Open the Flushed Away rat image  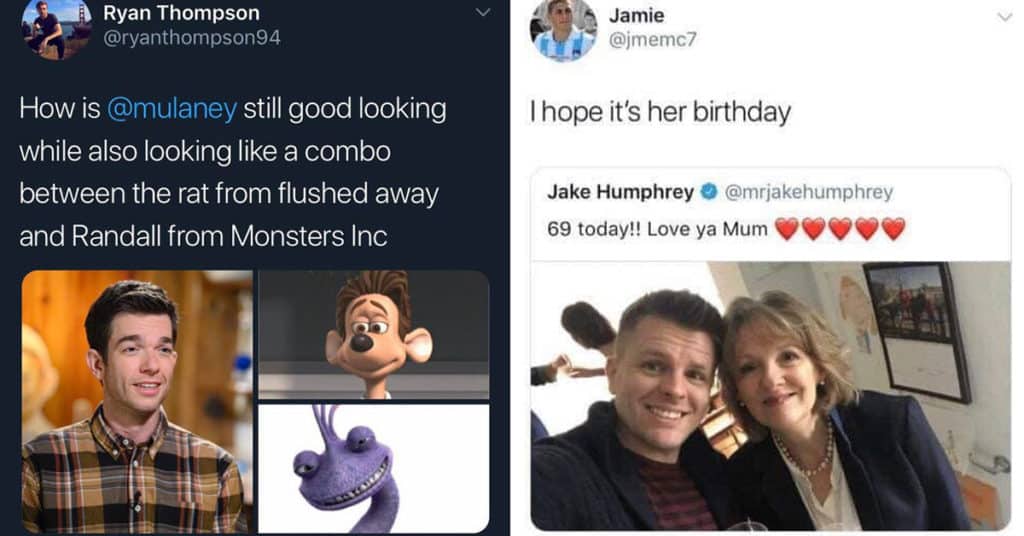pos(374,334)
